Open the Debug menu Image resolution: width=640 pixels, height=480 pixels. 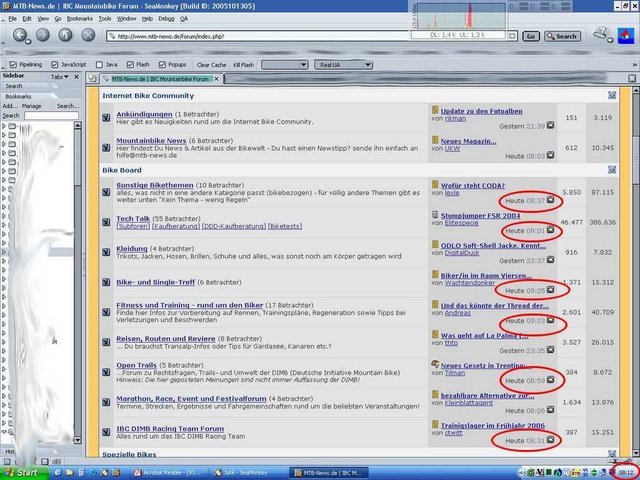pyautogui.click(x=166, y=19)
